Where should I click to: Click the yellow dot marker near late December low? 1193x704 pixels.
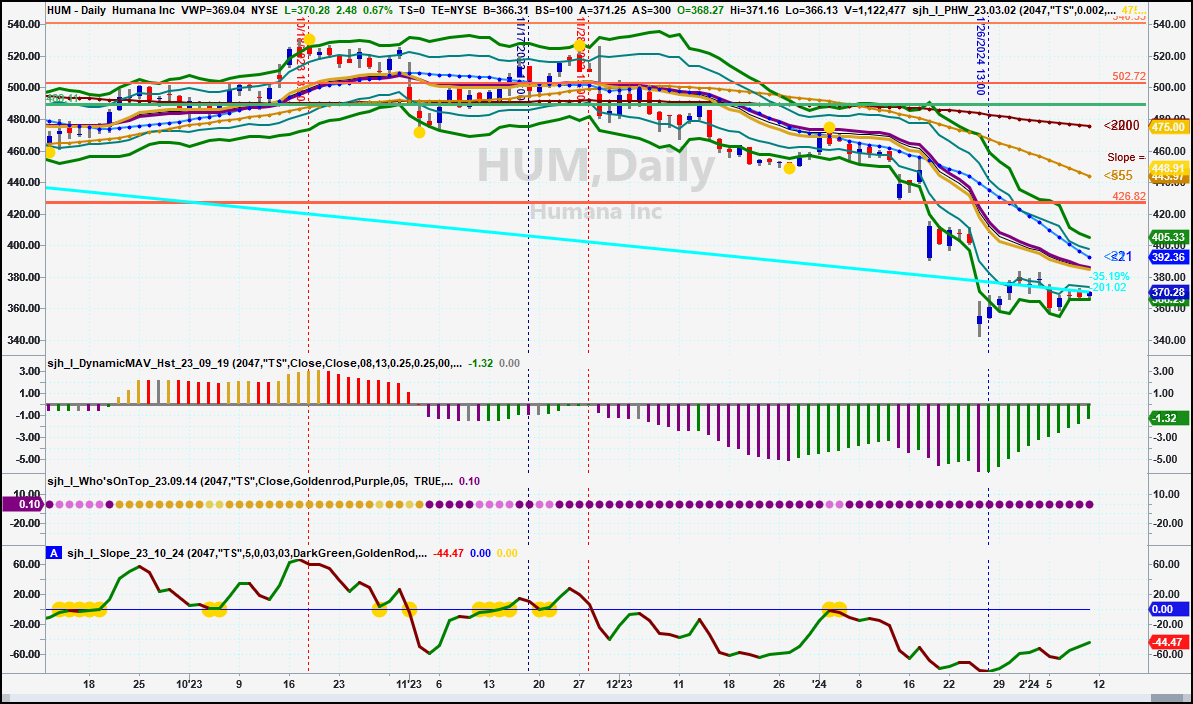pos(790,168)
